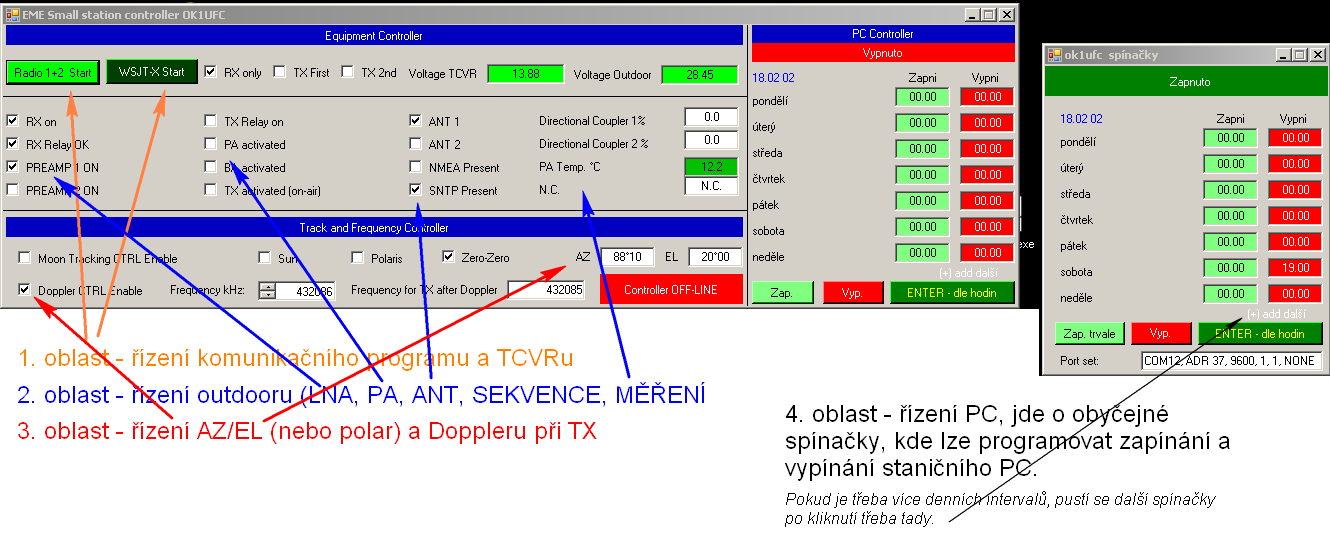Toggle the RX only checkbox

click(x=210, y=72)
